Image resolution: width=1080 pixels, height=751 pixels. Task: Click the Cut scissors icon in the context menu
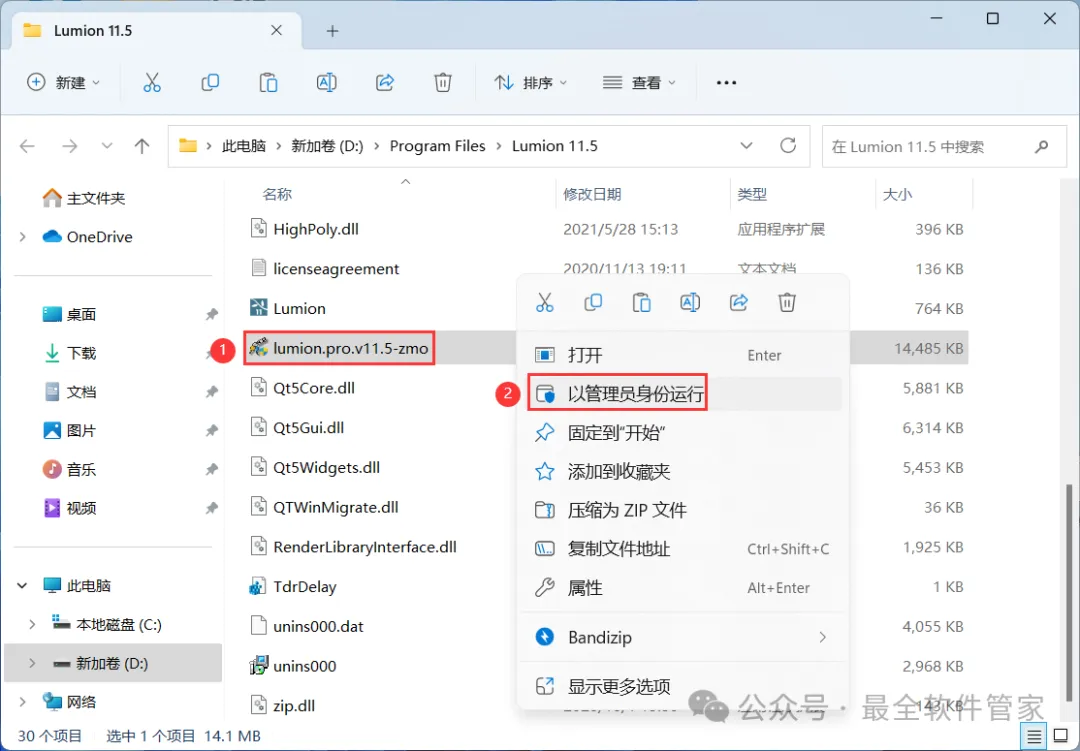pyautogui.click(x=545, y=302)
